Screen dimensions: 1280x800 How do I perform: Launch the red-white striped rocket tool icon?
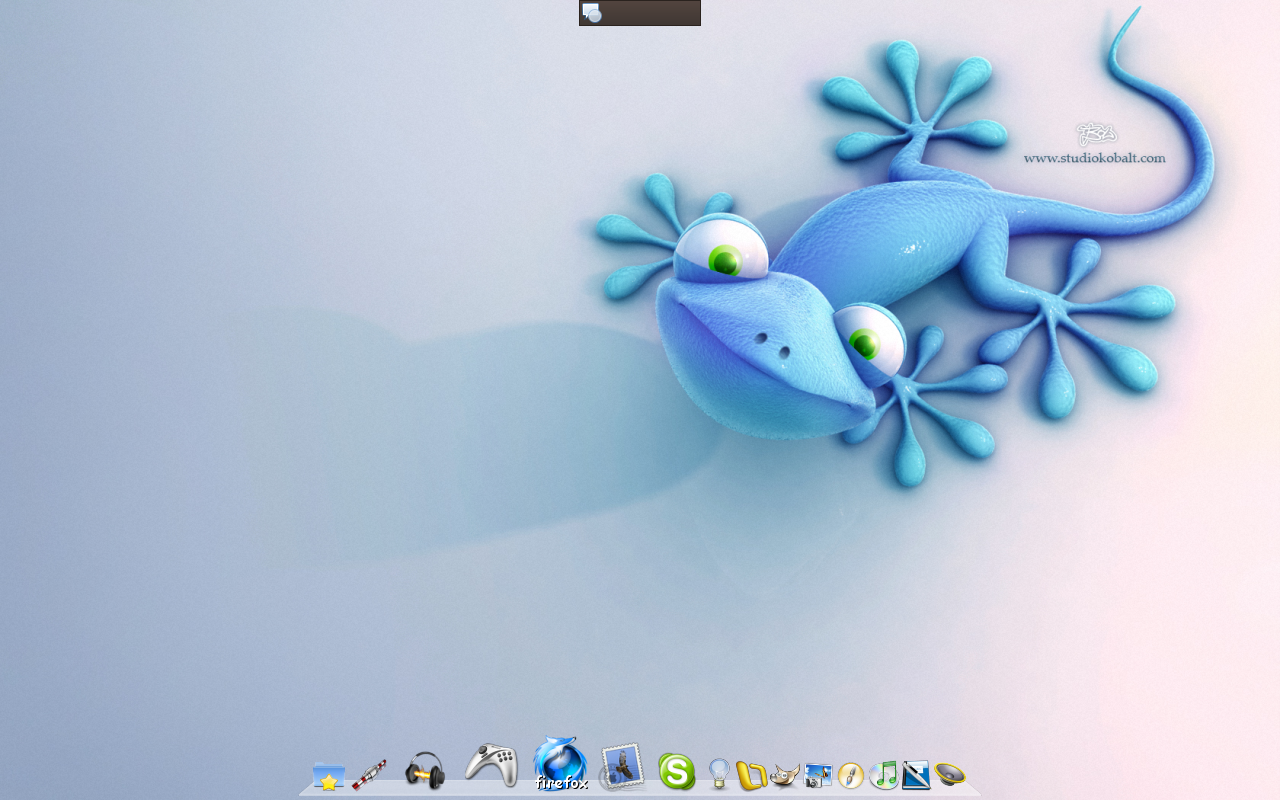369,774
